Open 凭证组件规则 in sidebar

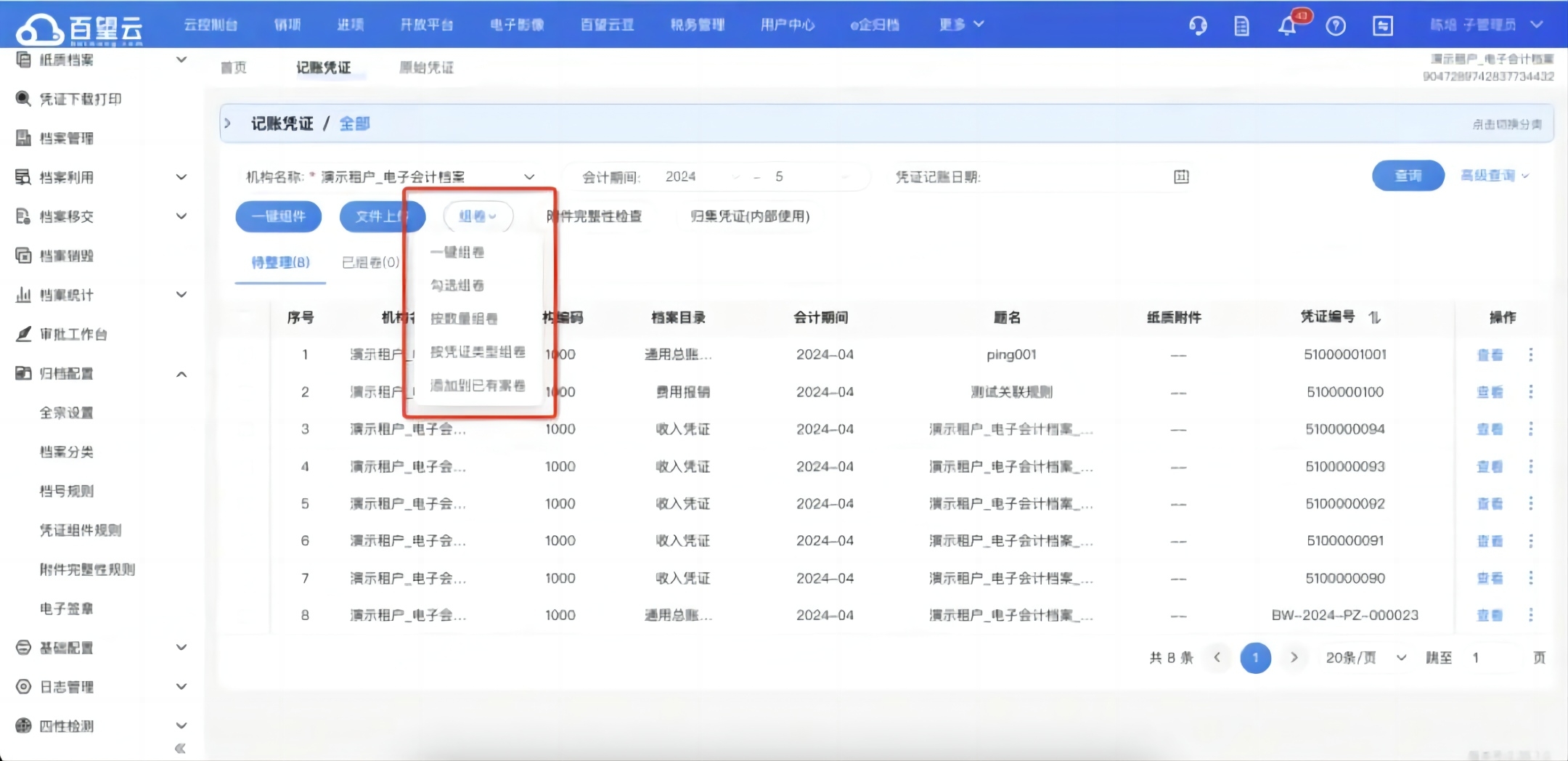tap(80, 530)
